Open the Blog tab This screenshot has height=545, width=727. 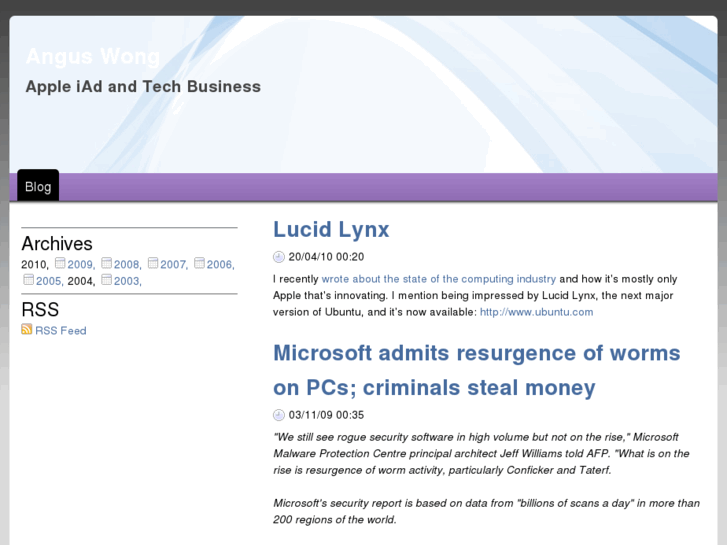38,186
